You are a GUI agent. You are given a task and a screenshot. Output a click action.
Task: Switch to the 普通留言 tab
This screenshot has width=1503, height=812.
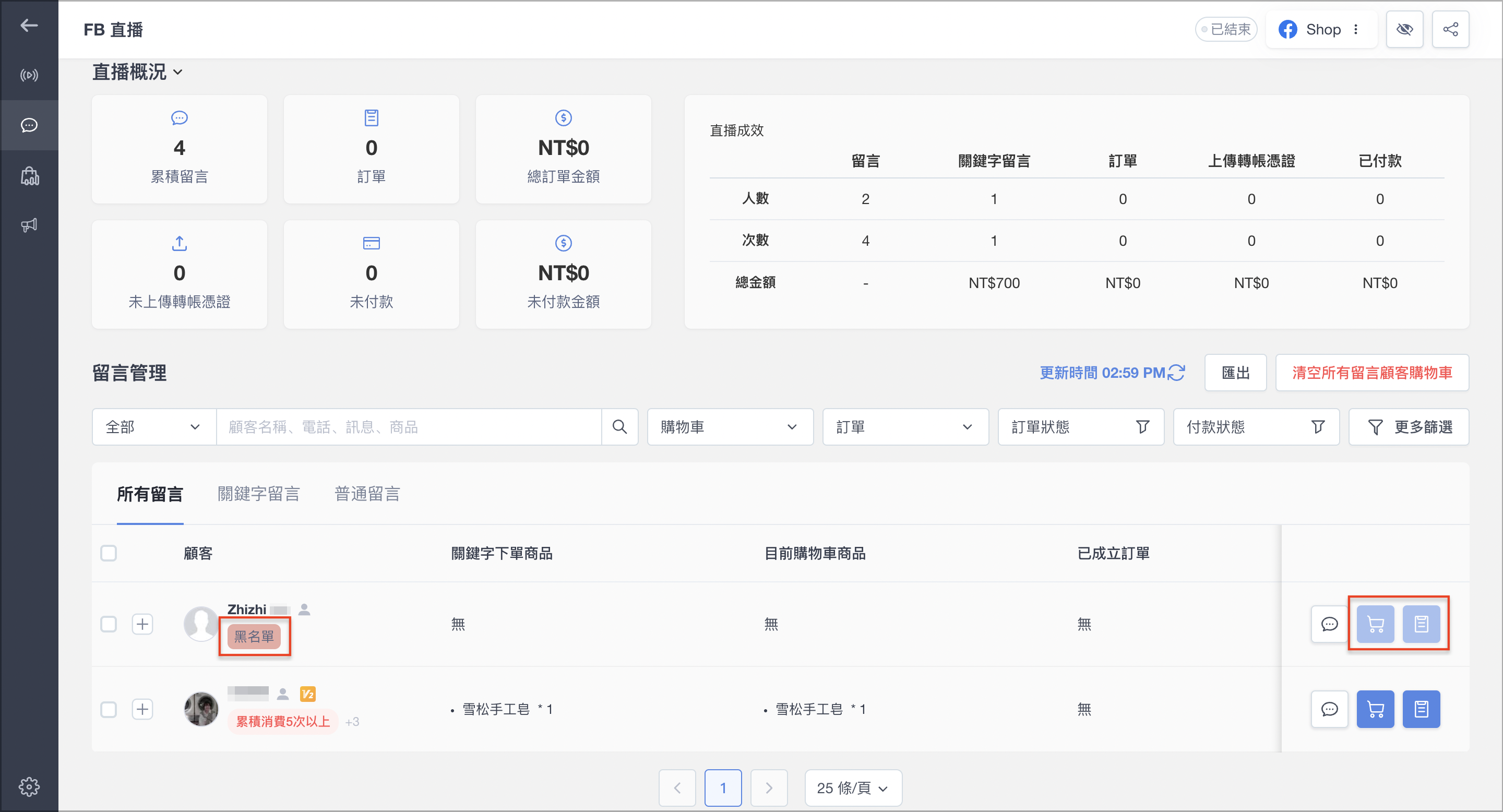point(367,494)
